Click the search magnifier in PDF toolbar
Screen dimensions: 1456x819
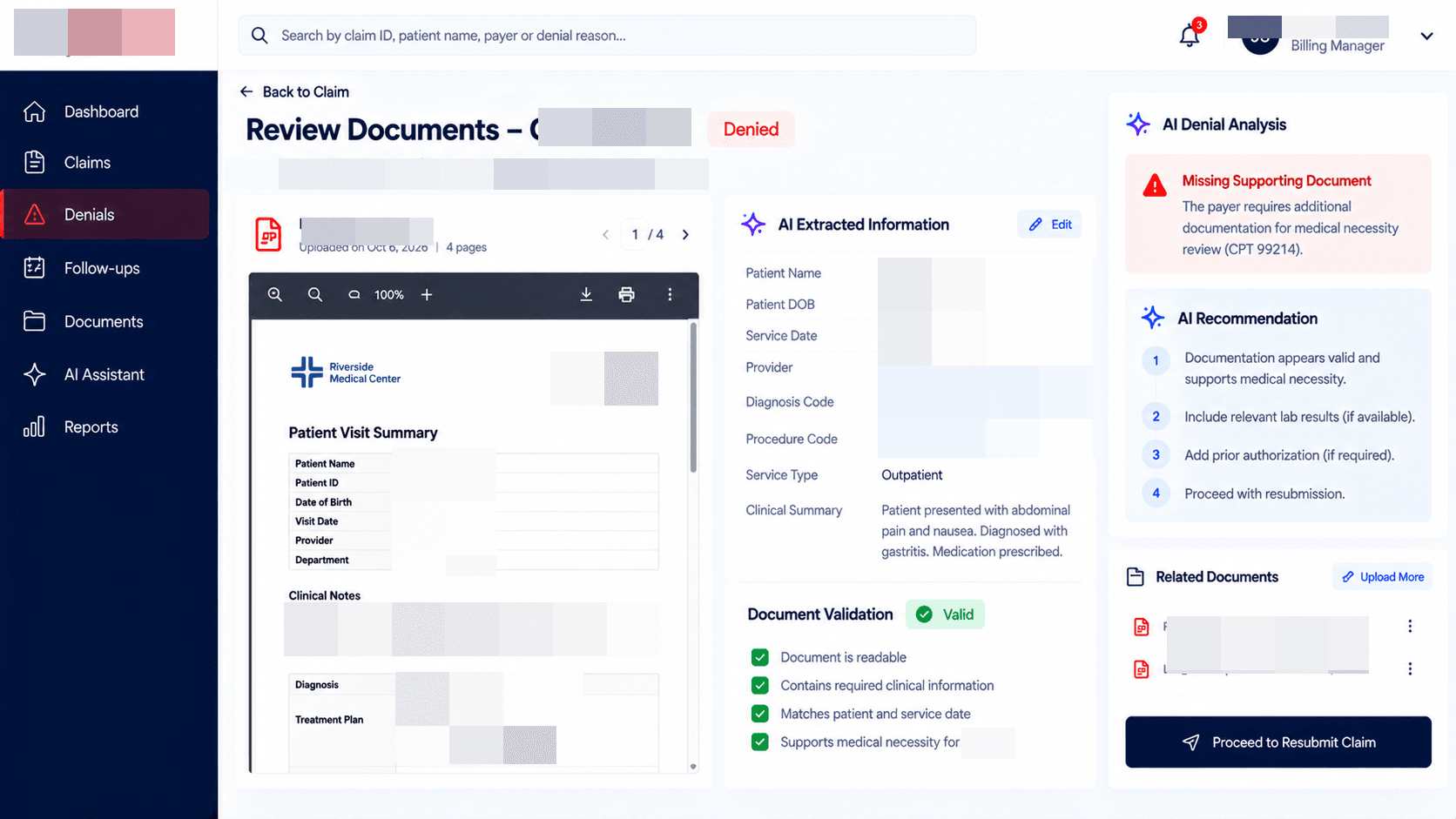pos(315,295)
